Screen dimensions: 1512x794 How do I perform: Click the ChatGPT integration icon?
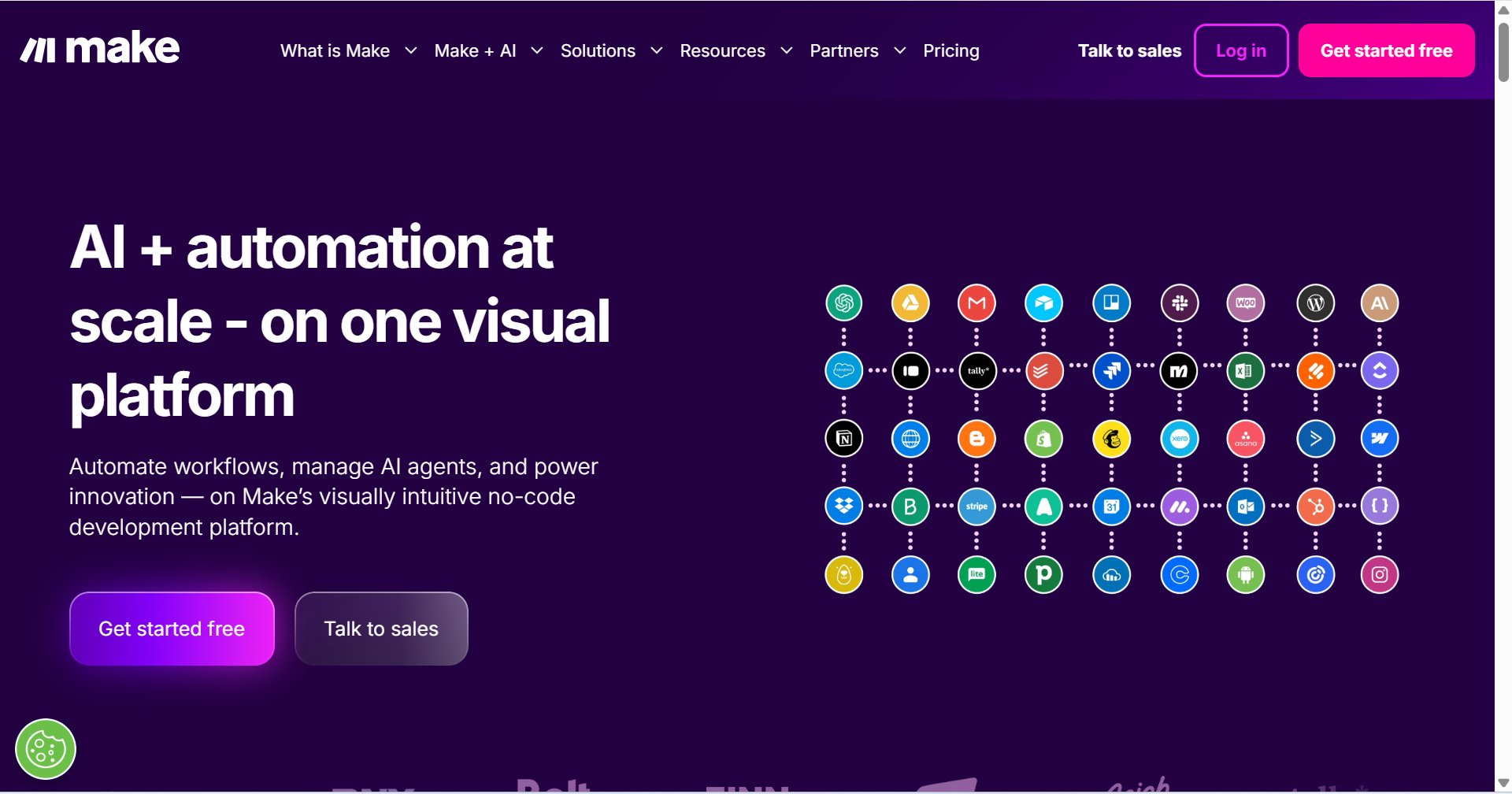tap(843, 303)
